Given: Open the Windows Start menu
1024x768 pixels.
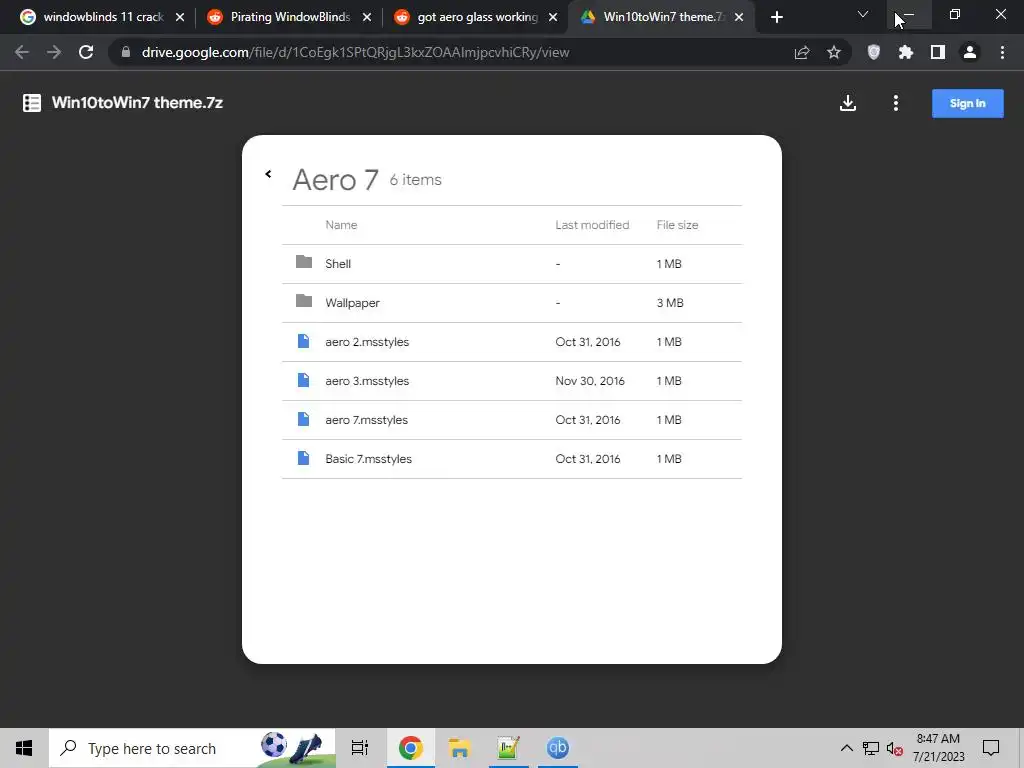Looking at the screenshot, I should click(x=24, y=748).
